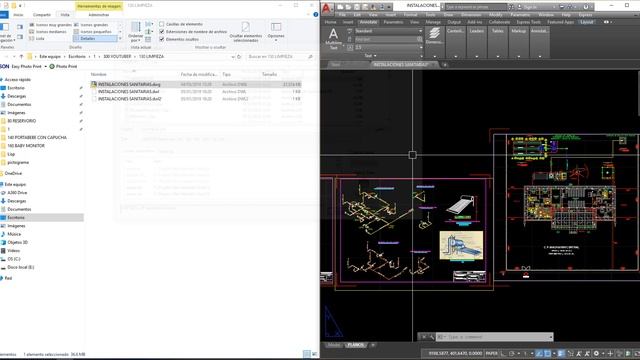Toggle the ortho mode status bar icon
640x360 pixels.
click(503, 353)
